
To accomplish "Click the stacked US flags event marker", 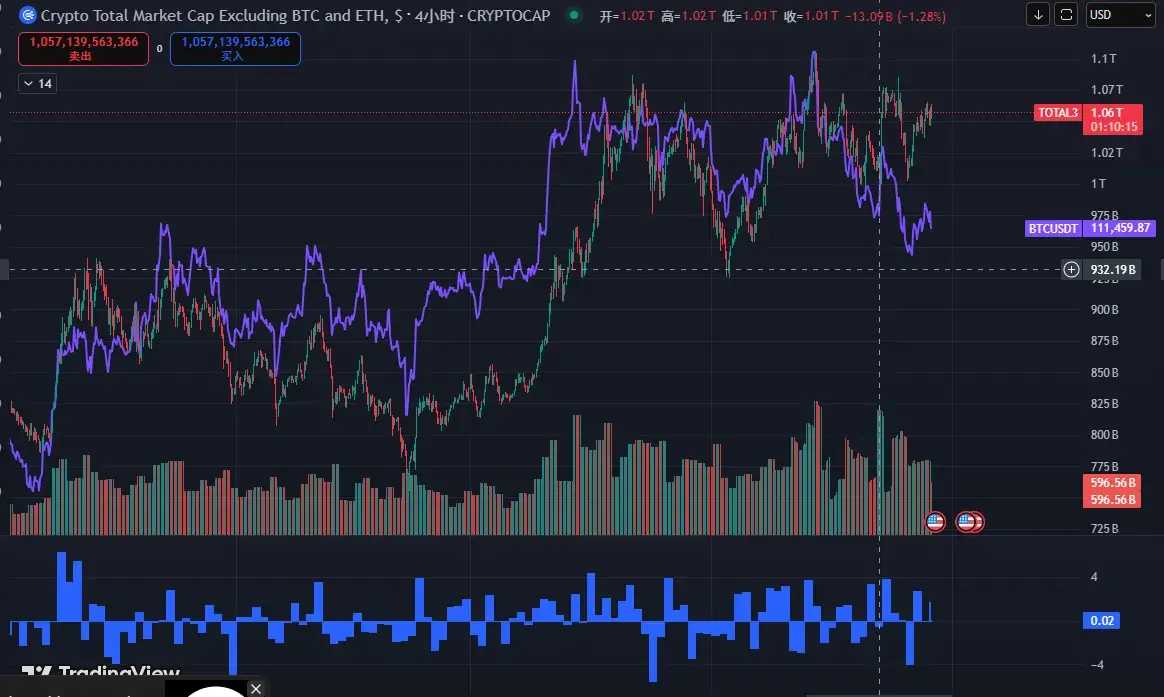I will (970, 521).
